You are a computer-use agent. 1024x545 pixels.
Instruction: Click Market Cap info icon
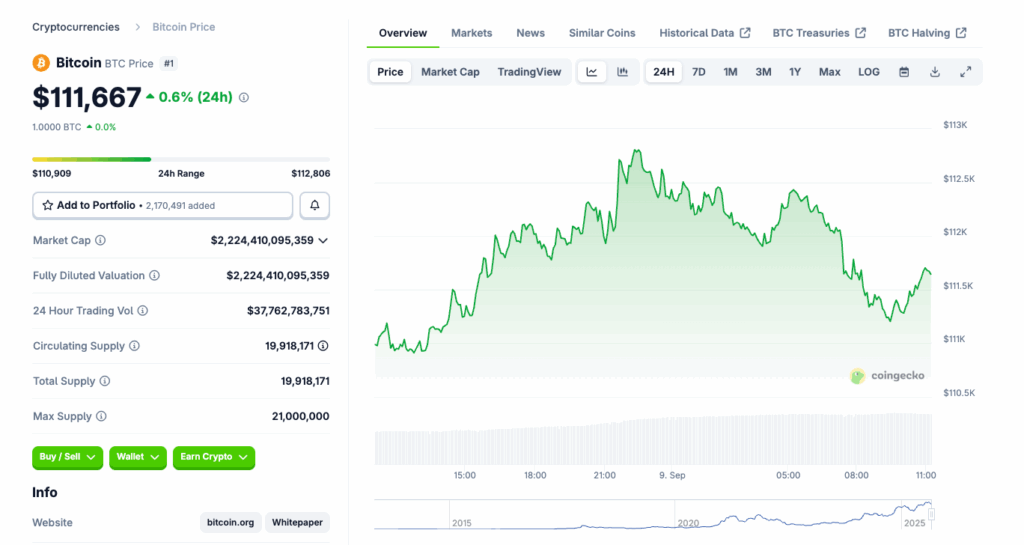click(100, 241)
